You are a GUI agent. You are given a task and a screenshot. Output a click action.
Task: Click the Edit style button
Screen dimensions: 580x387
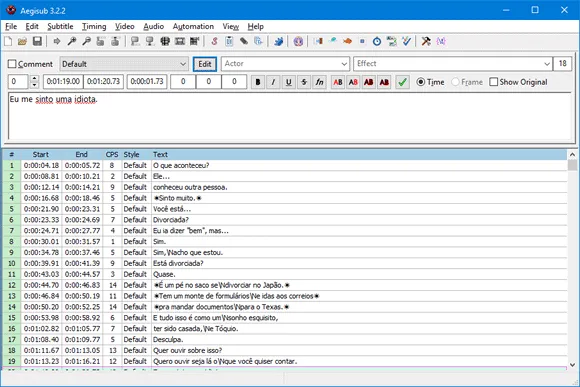click(205, 64)
